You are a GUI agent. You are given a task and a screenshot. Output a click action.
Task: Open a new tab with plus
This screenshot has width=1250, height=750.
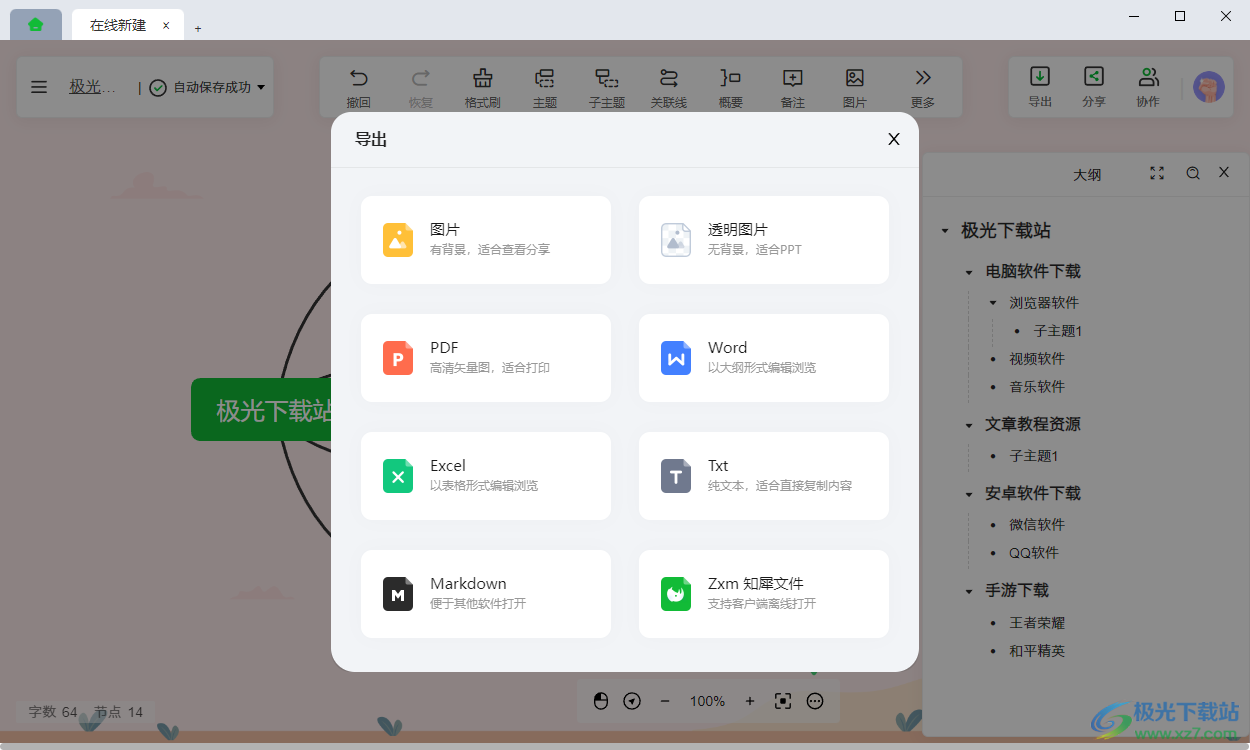point(198,28)
